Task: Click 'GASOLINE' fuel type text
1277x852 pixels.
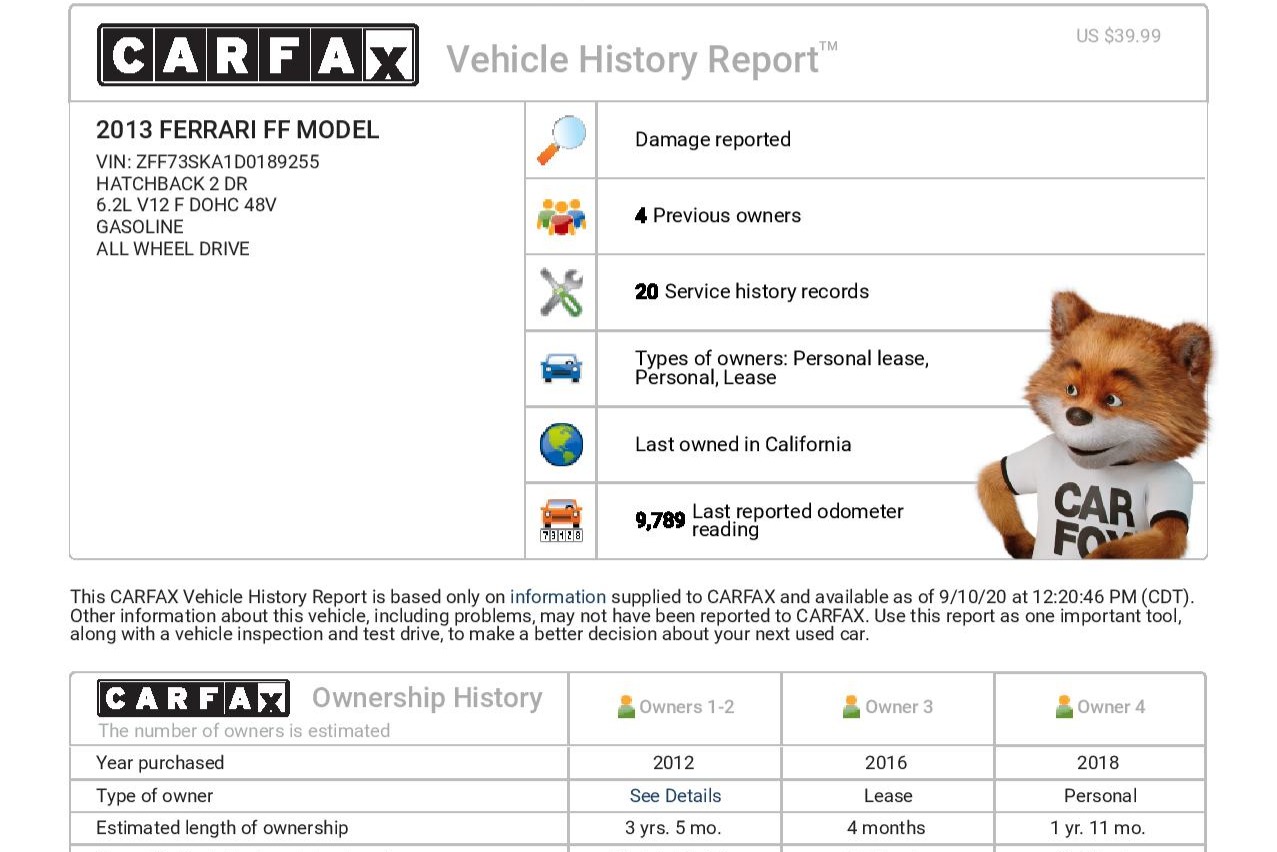Action: point(140,227)
